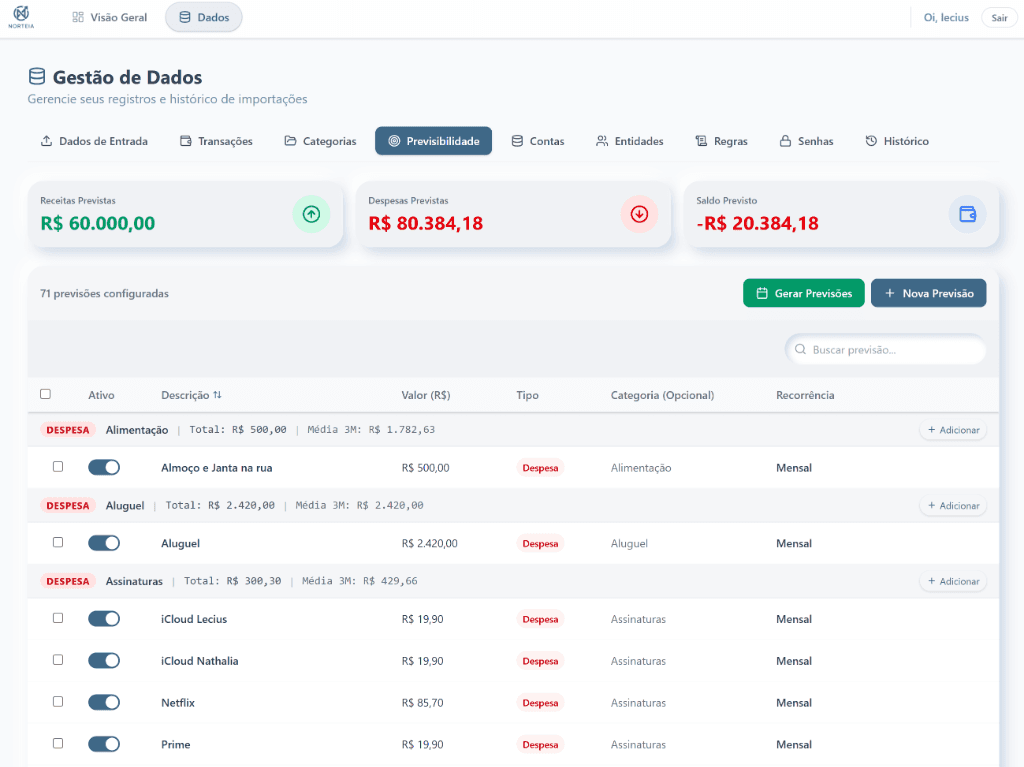The image size is (1024, 767).
Task: Click the Mensal recurrence for Prime
Action: coord(794,745)
